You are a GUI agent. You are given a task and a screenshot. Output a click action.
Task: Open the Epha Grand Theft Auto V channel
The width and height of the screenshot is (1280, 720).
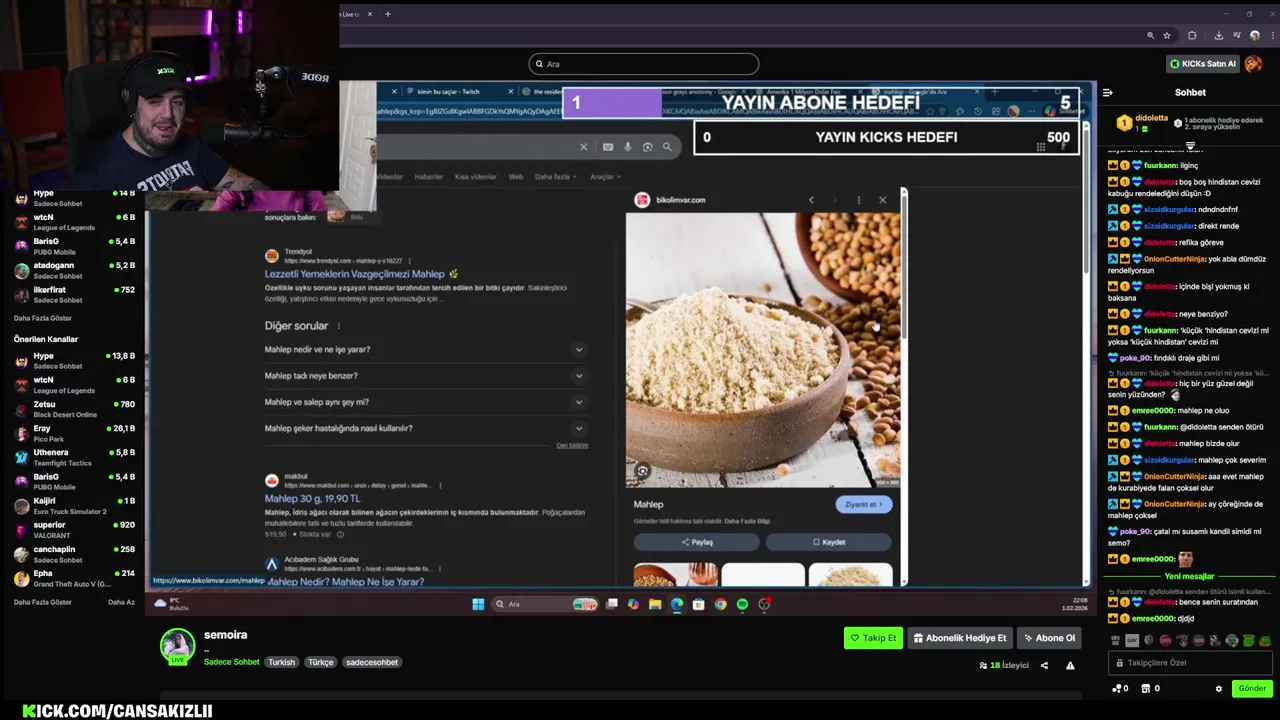point(75,578)
